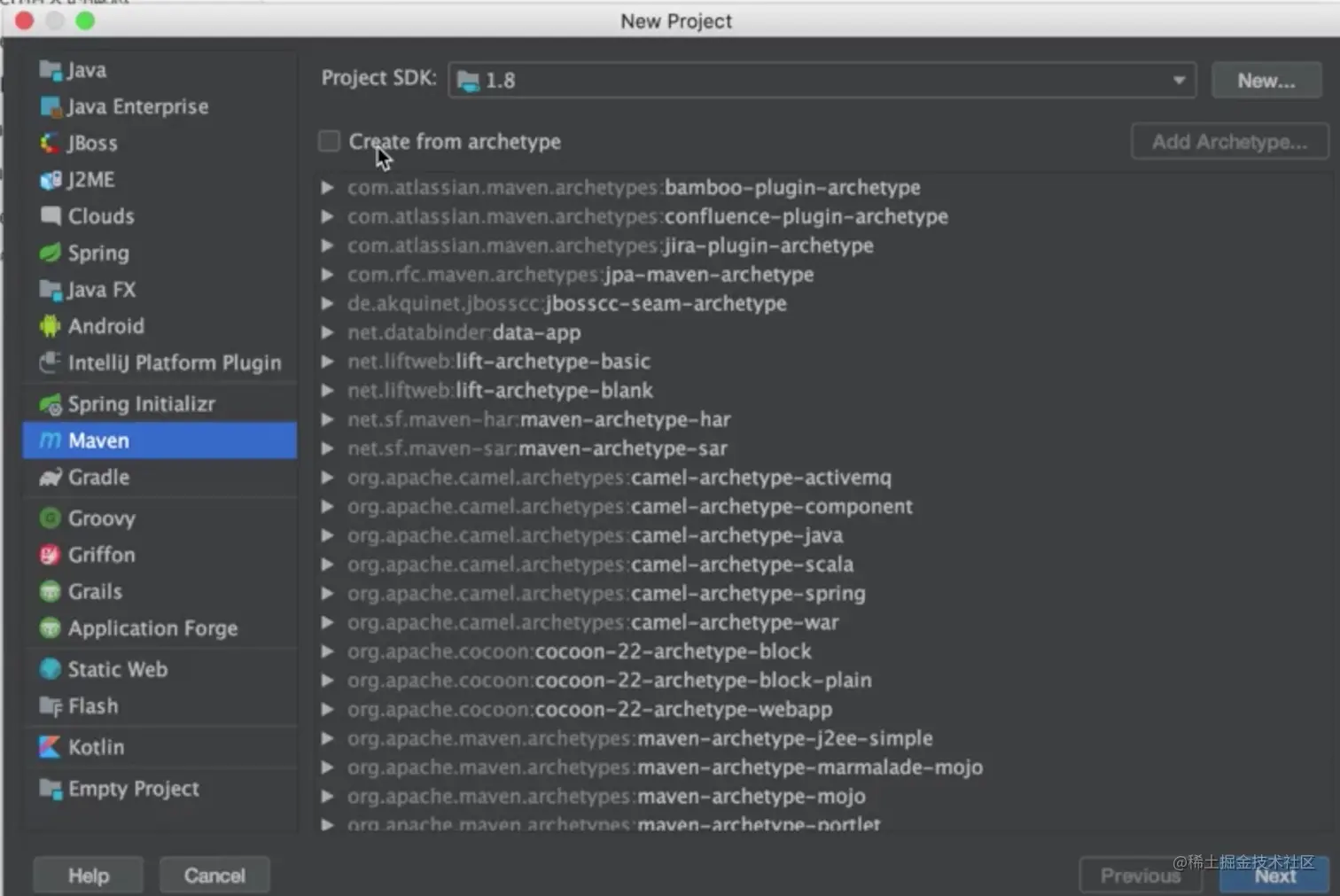
Task: Expand the jira-plugin-archetype node
Action: click(328, 245)
